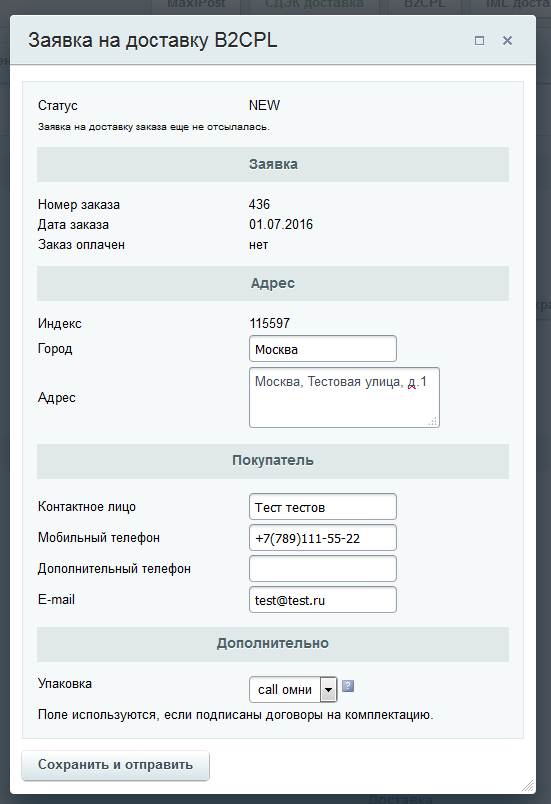Viewport: 551px width, 804px height.
Task: Click the Покупатель section header
Action: [273, 461]
